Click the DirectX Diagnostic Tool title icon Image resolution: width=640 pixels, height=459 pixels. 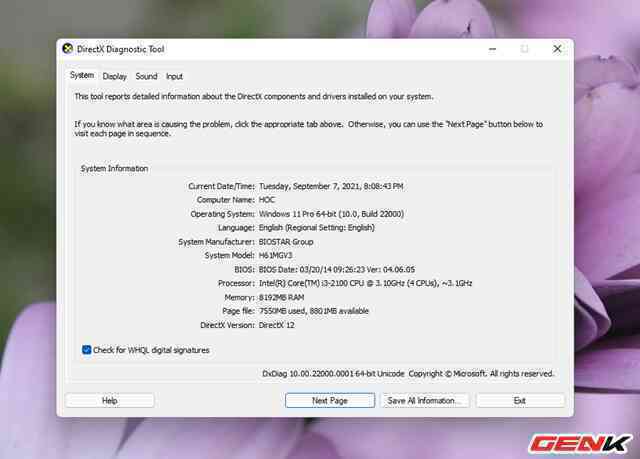68,49
